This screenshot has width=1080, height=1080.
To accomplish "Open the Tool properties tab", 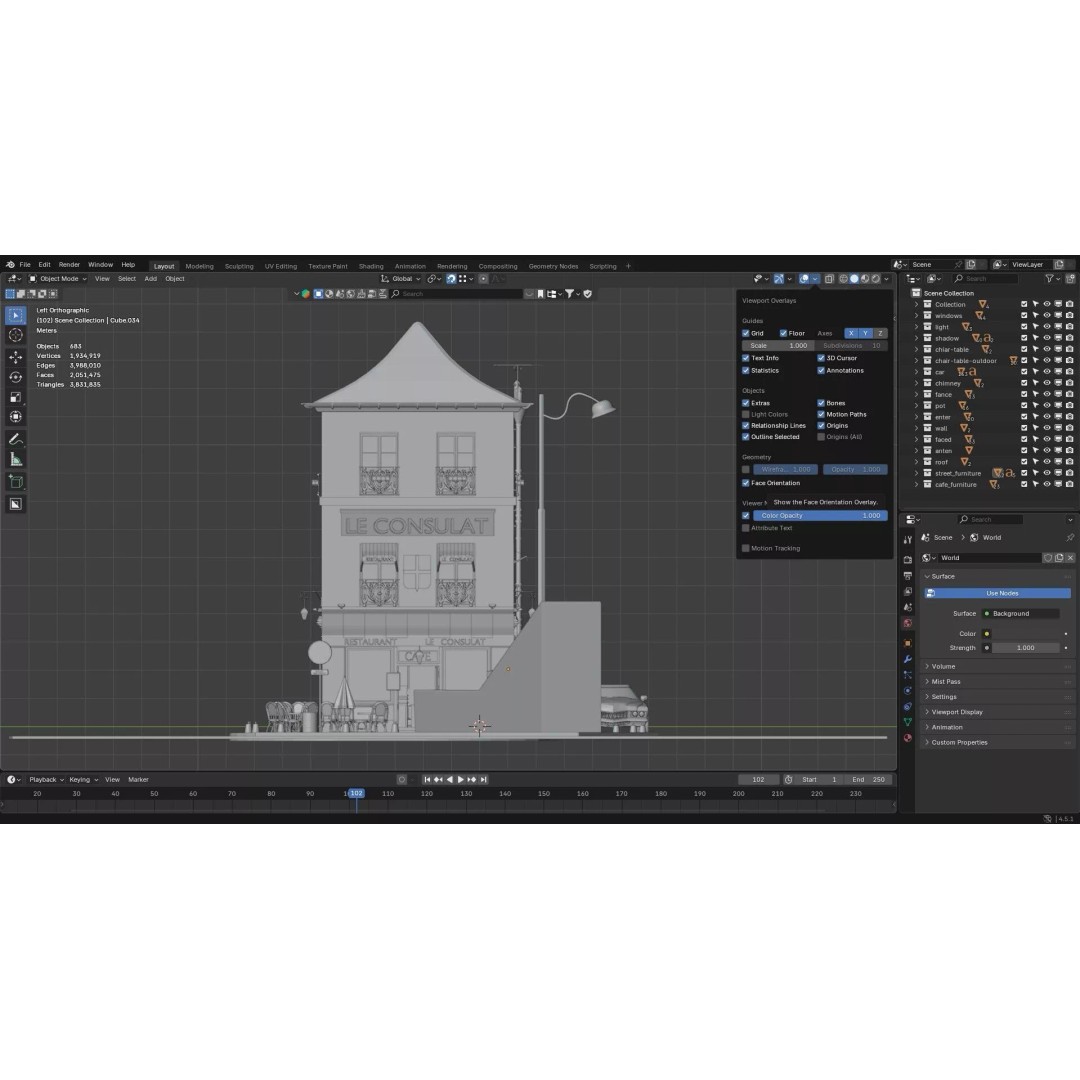I will point(908,539).
